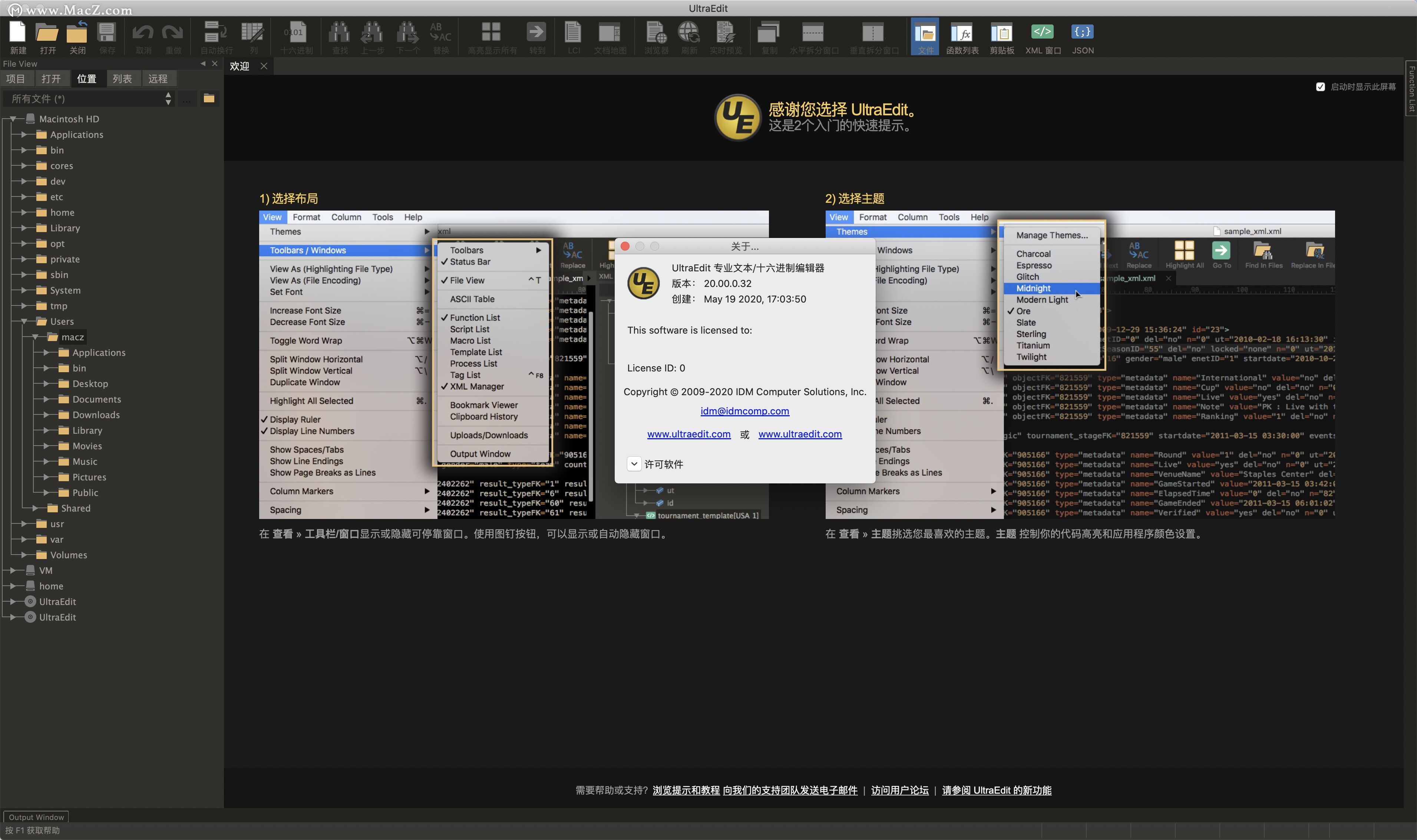
Task: Click the Find next (下一个) icon
Action: (407, 33)
